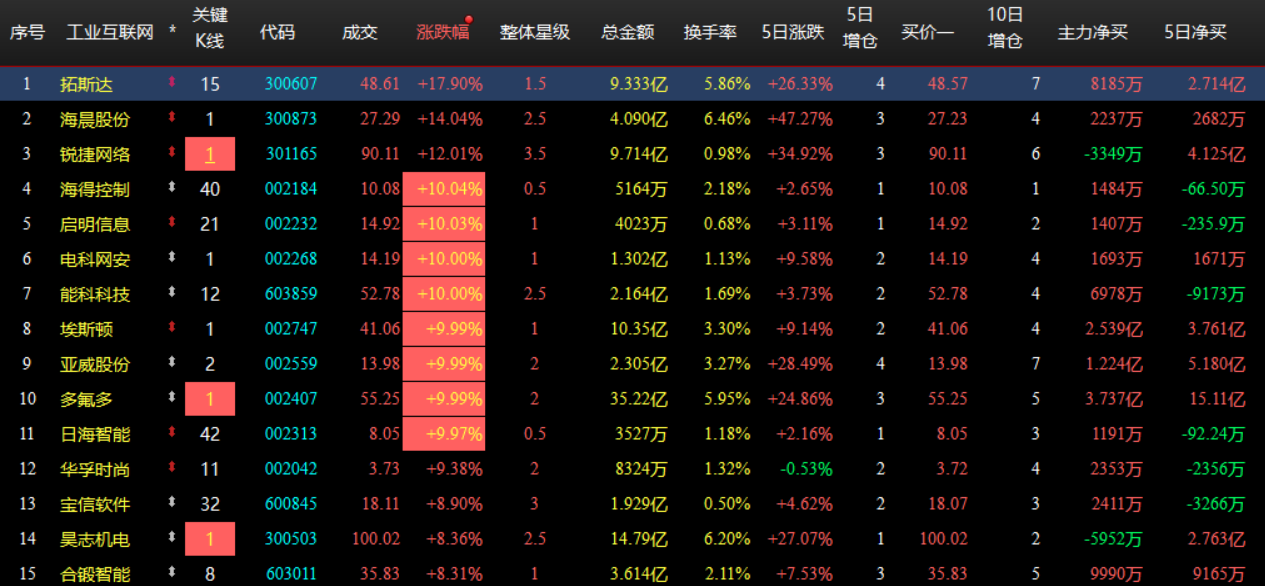Click main net buy value -5952万
Screen dimensions: 1265x586
(1112, 539)
